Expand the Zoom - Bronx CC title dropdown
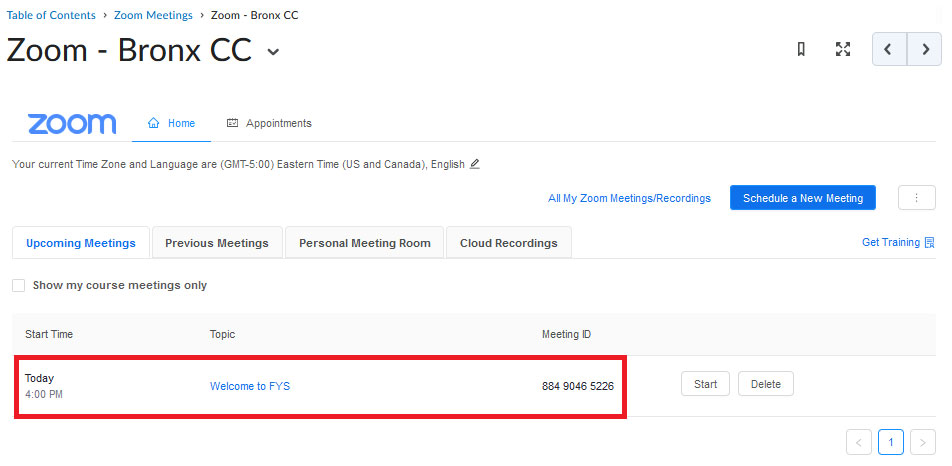 tap(273, 53)
